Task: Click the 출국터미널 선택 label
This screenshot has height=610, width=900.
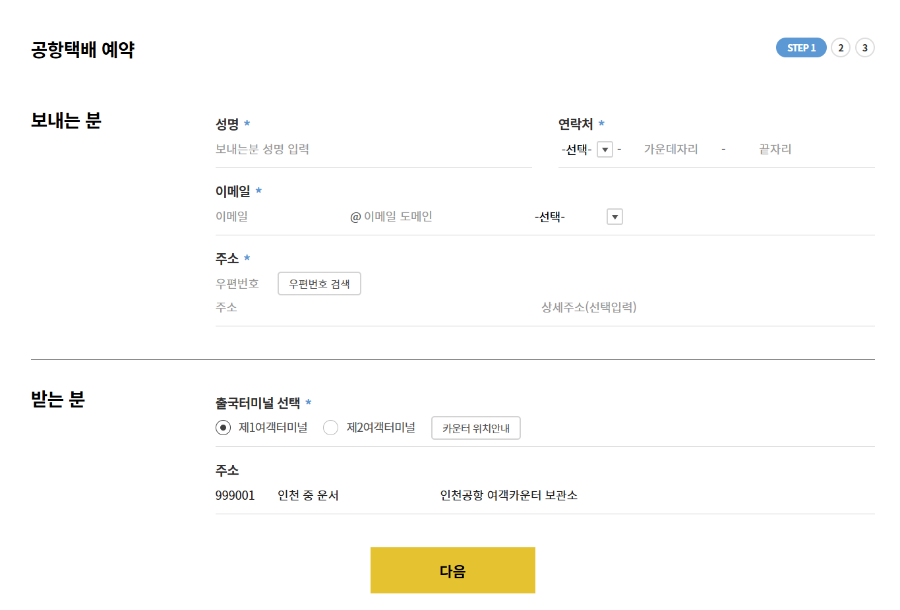Action: coord(258,403)
